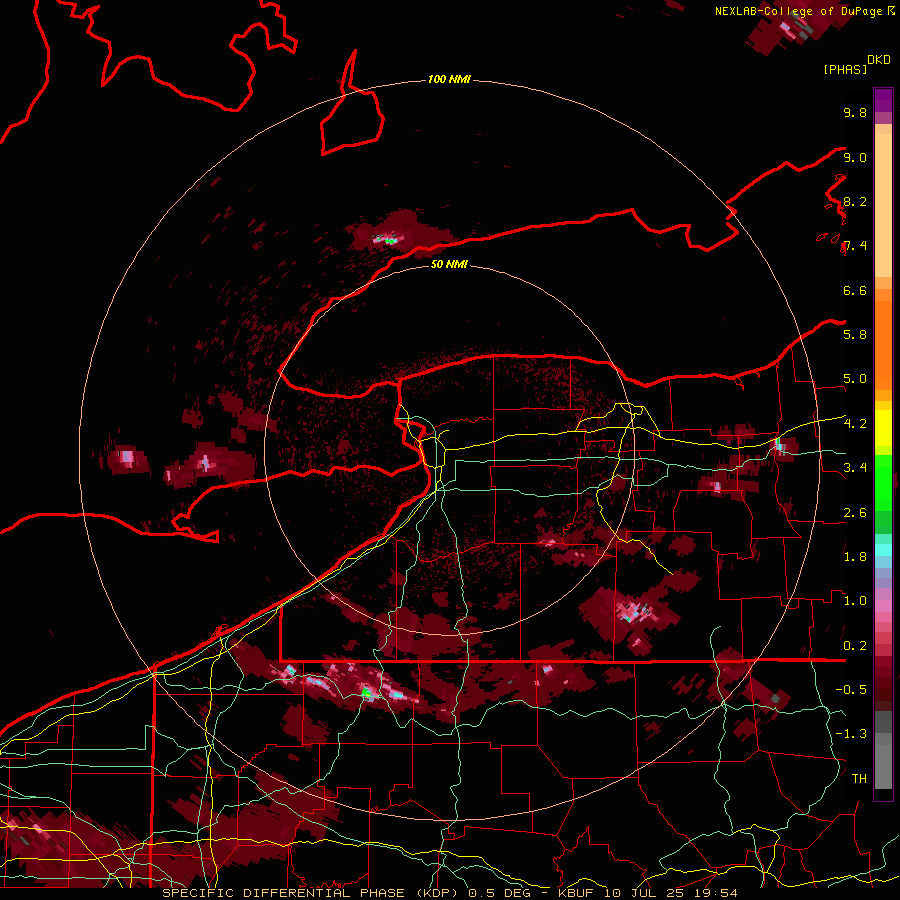900x900 pixels.
Task: Click the [PHAS] legend units label
Action: (x=845, y=70)
